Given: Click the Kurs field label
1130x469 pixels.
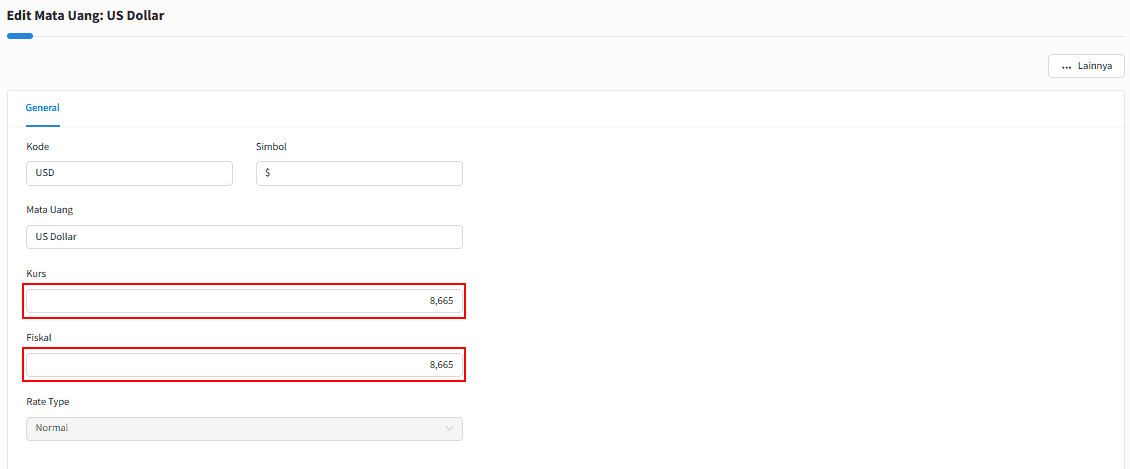Looking at the screenshot, I should [36, 274].
